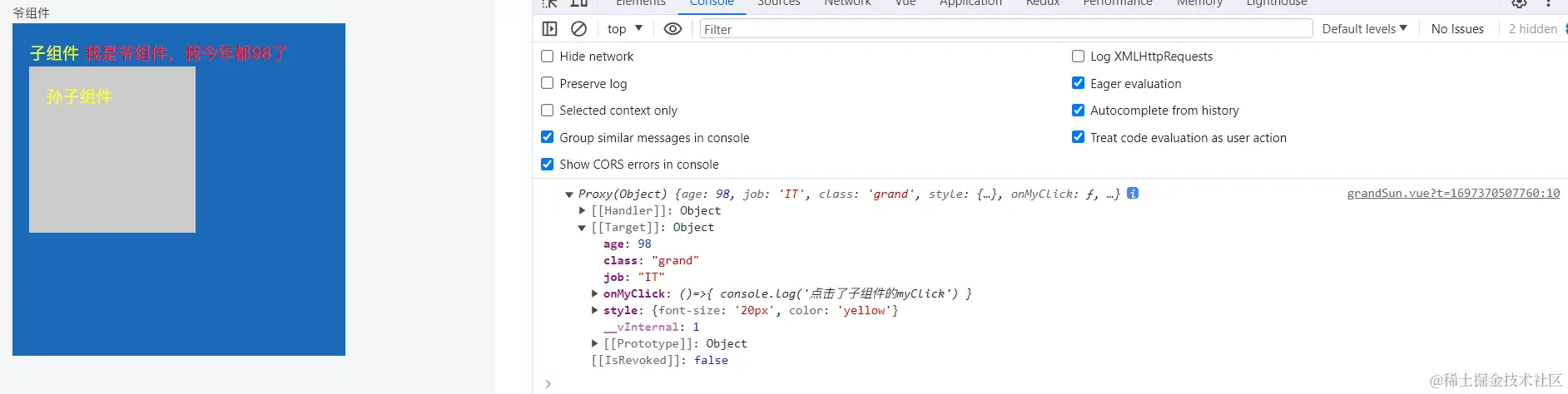Uncheck Autocomplete from history
1568x394 pixels.
pos(1078,110)
